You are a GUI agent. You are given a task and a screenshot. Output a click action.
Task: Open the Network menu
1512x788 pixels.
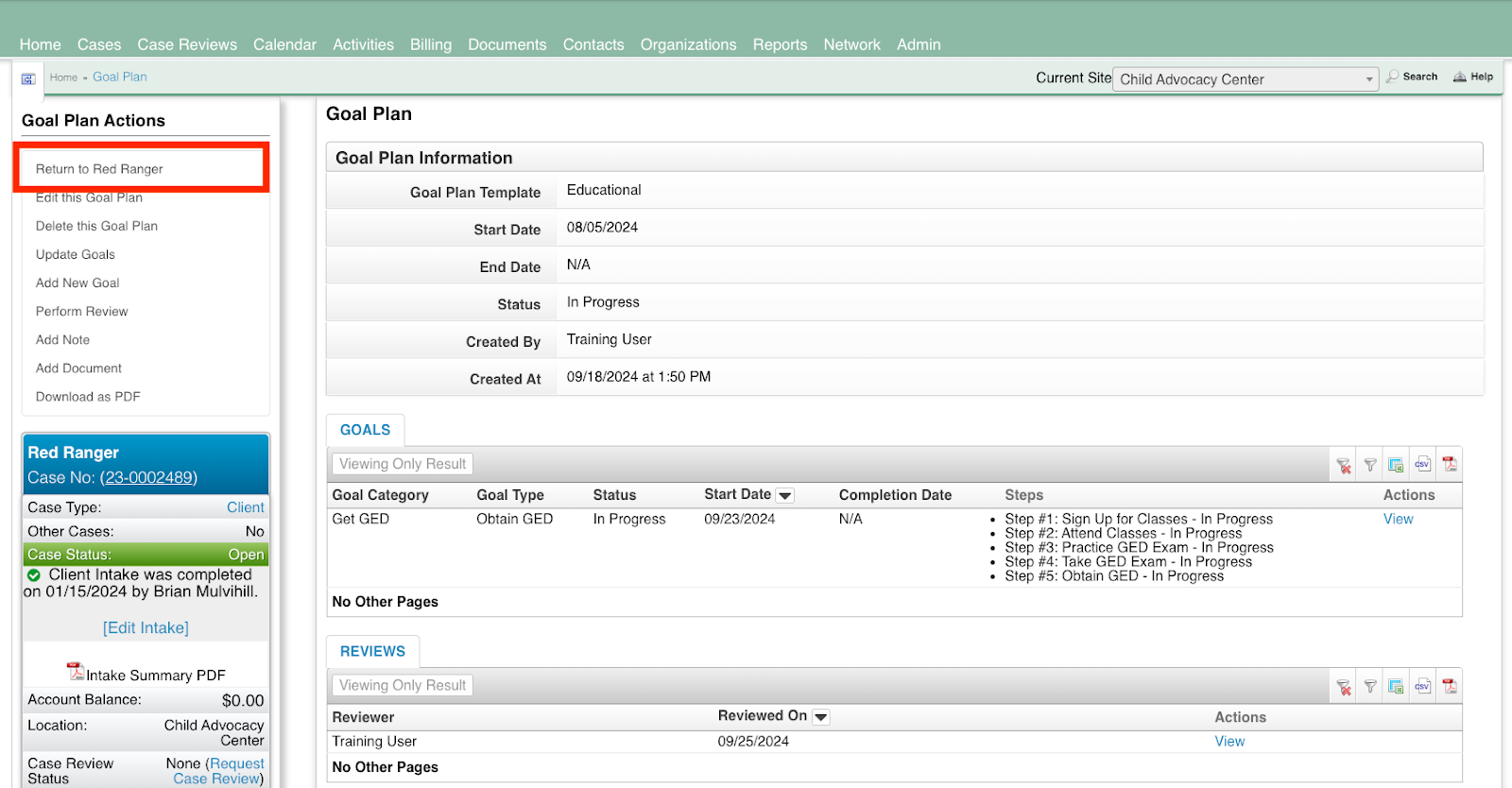[x=851, y=44]
